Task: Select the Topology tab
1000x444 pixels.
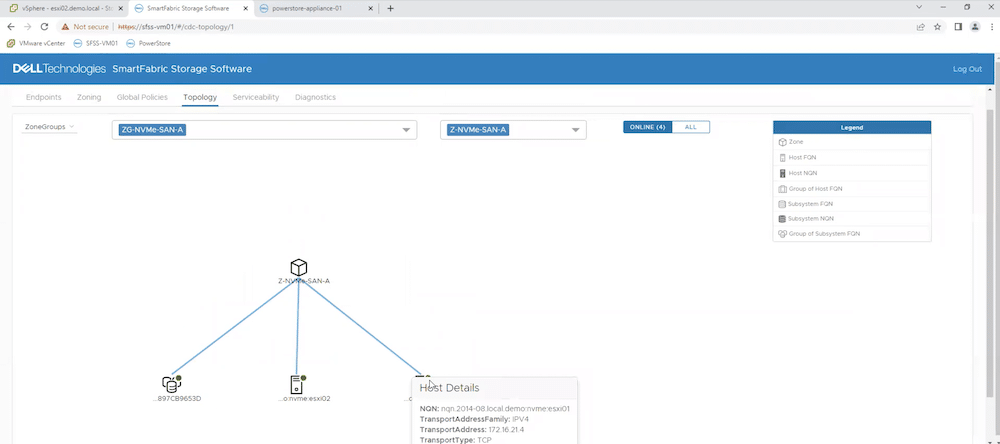Action: click(x=200, y=97)
